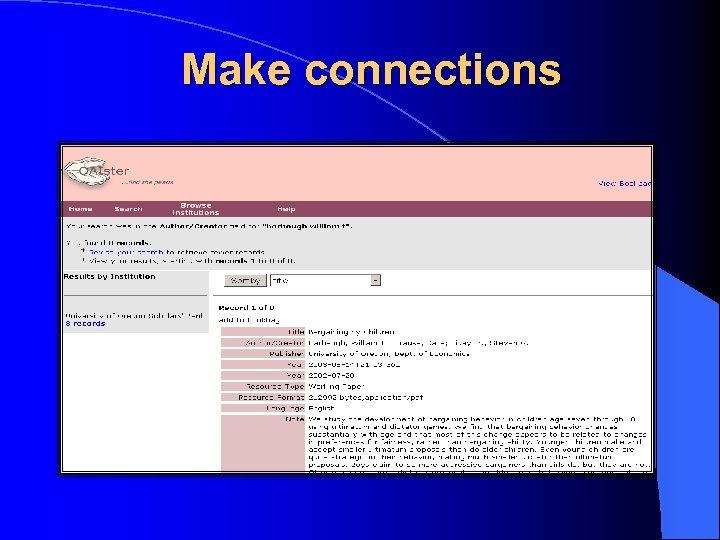Viewport: 720px width, 540px height.
Task: Go to the Search page
Action: 128,209
